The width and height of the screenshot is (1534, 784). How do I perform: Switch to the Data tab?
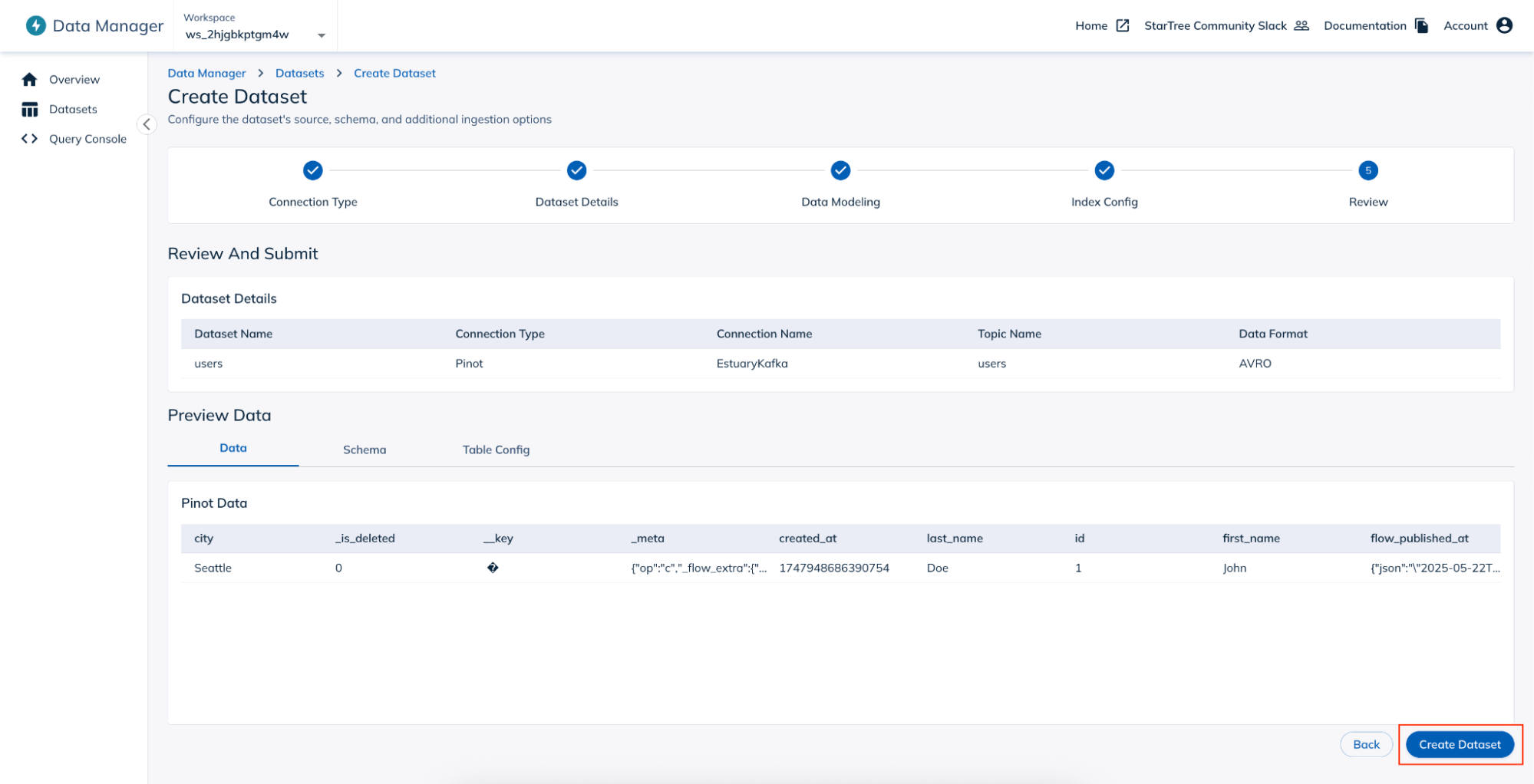[x=233, y=448]
